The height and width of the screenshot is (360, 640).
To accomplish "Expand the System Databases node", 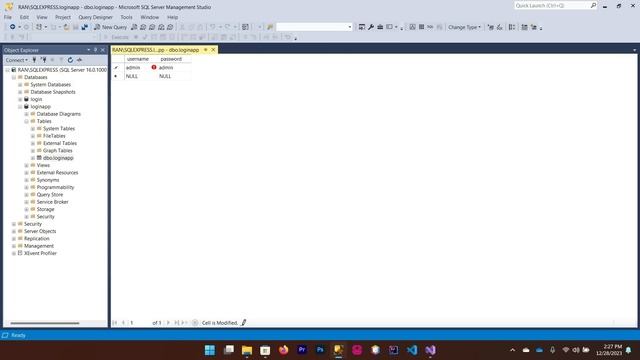I will point(20,84).
